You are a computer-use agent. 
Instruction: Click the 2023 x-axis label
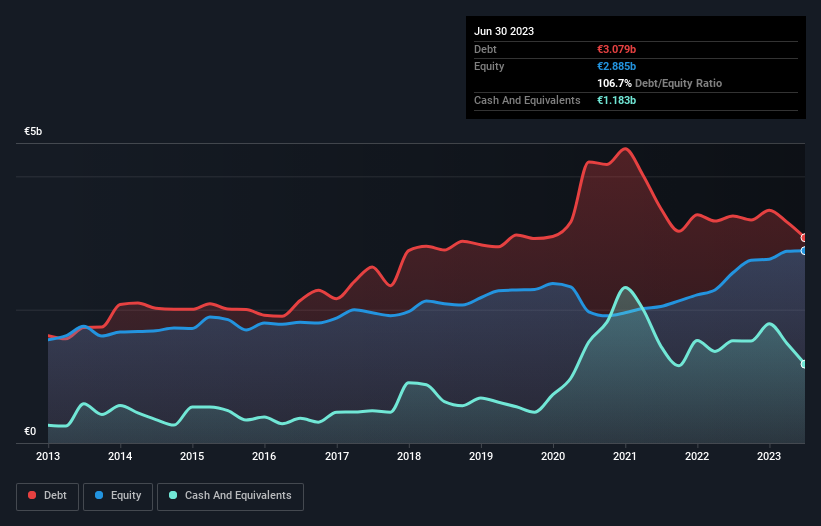[x=769, y=456]
